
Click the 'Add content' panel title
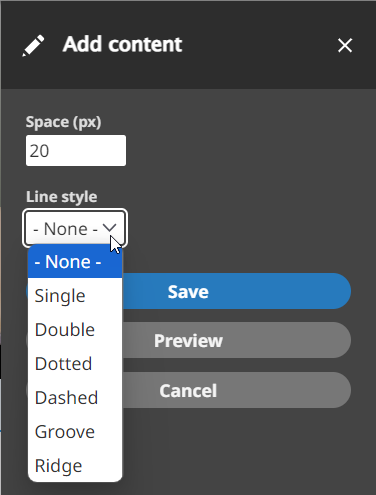pyautogui.click(x=123, y=44)
